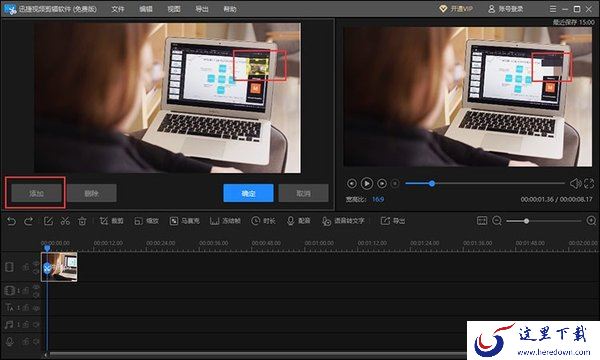Select the video clip thumbnail on timeline
The width and height of the screenshot is (600, 360).
click(59, 267)
